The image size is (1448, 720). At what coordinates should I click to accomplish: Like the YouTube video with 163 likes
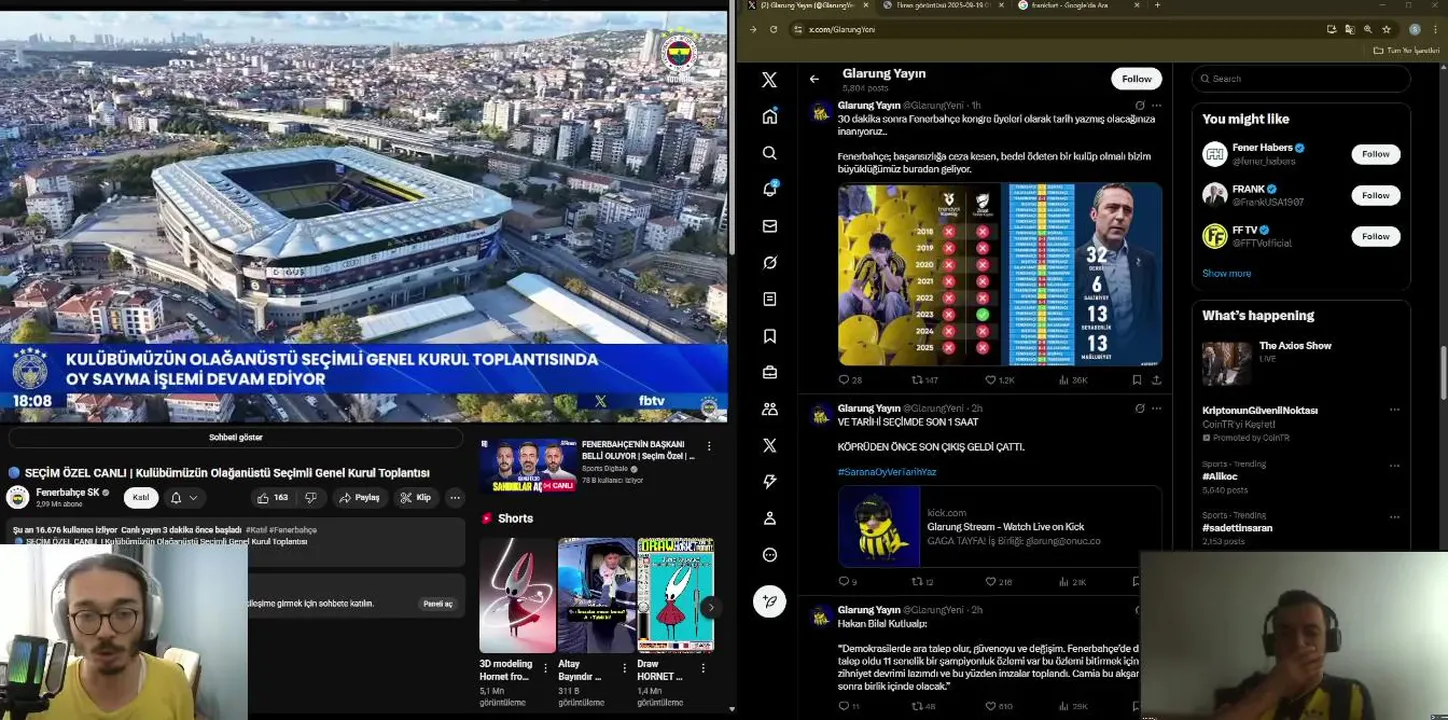tap(272, 497)
